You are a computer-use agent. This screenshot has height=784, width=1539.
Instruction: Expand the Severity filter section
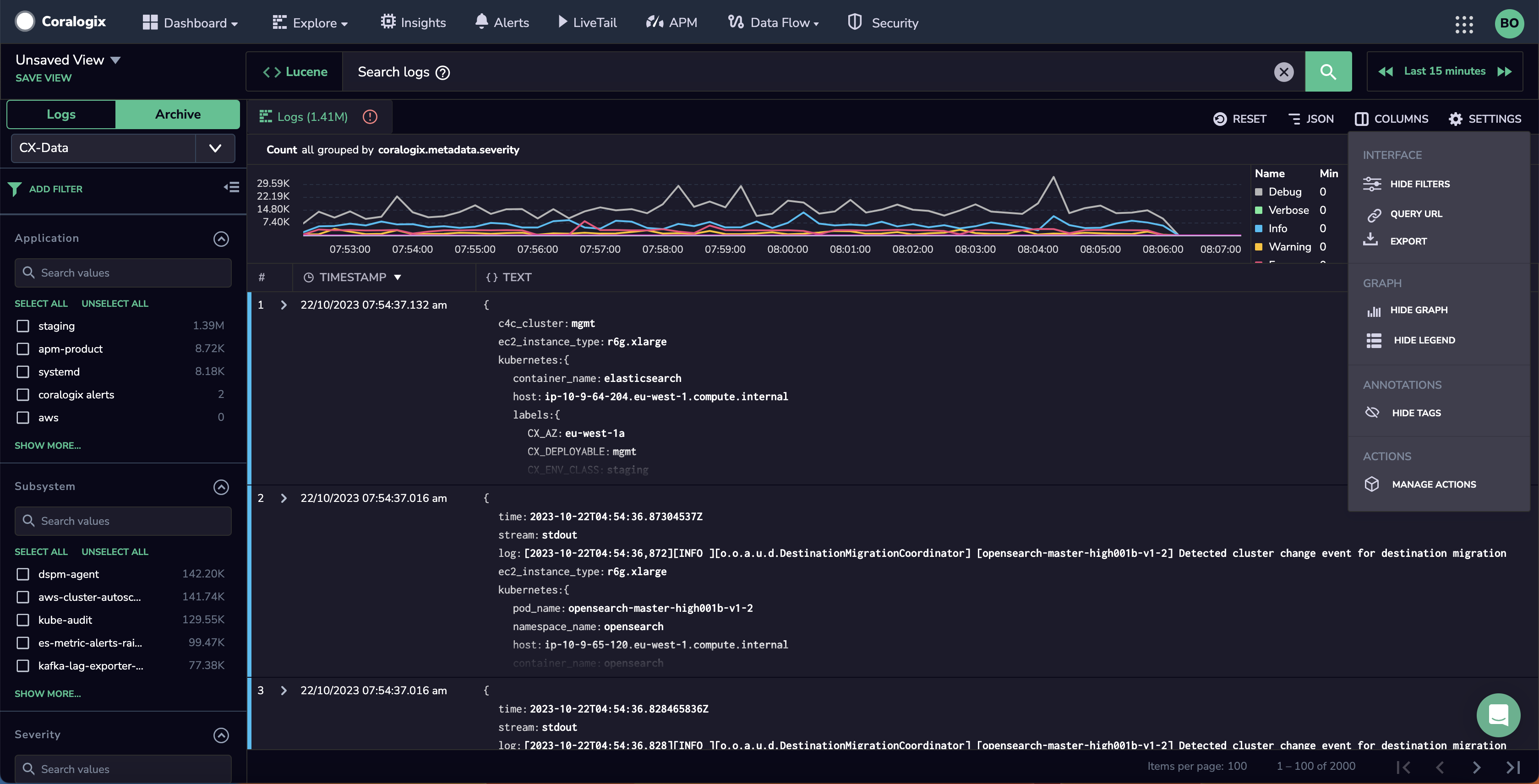tap(221, 734)
